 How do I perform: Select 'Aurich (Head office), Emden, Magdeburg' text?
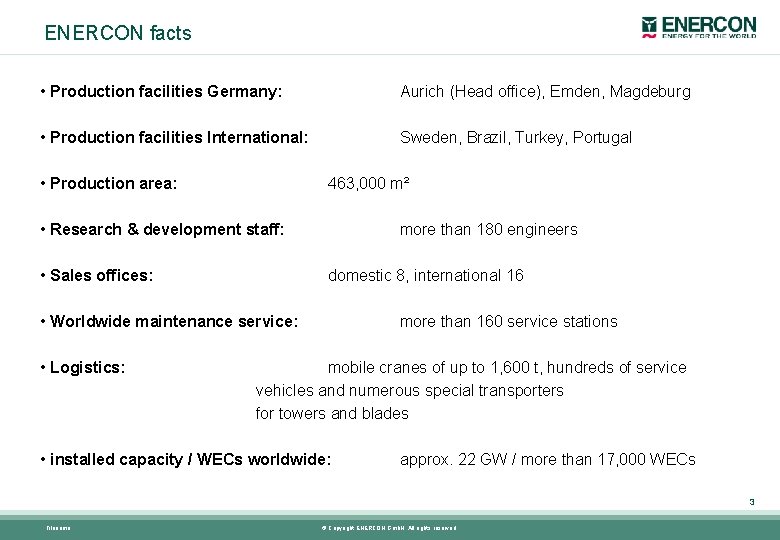tap(545, 91)
